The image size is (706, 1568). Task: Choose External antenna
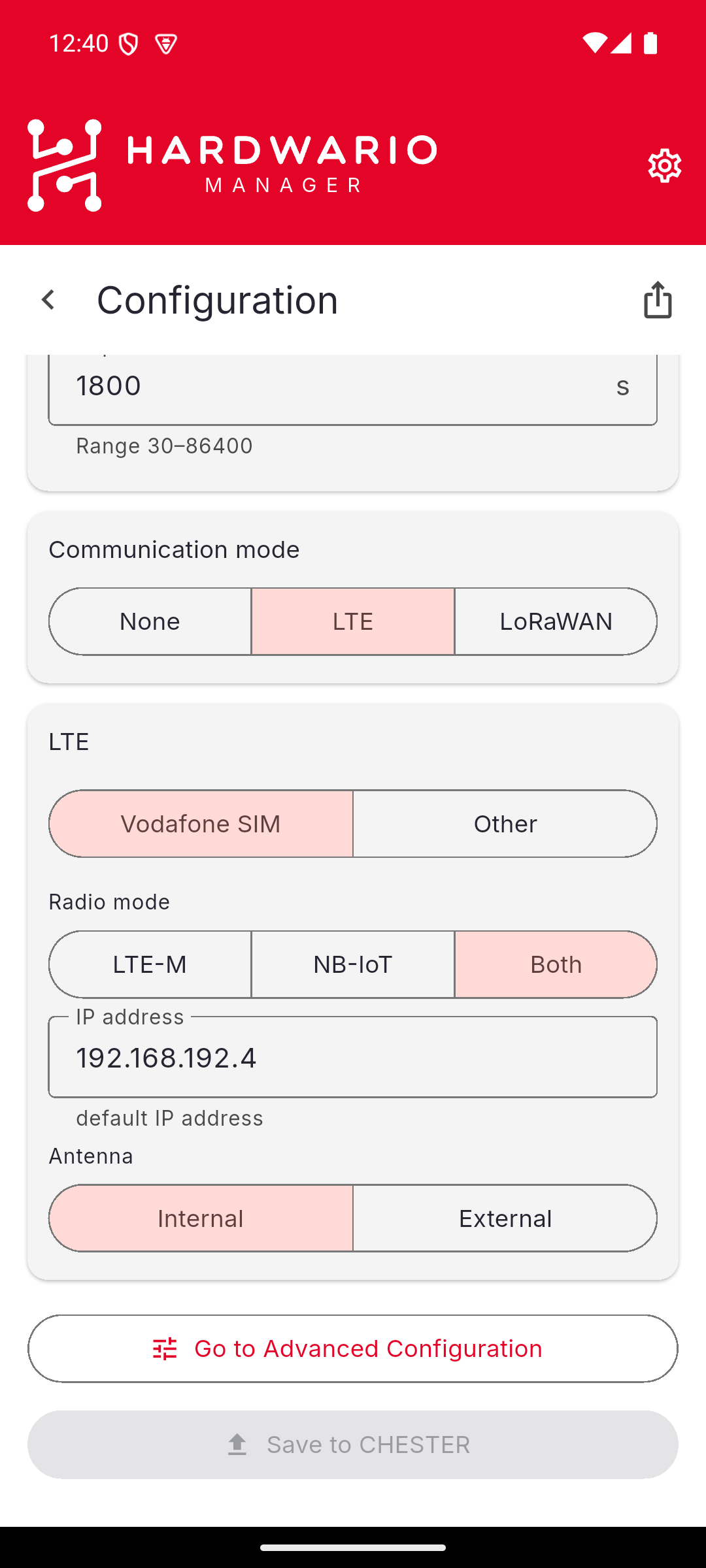(505, 1218)
